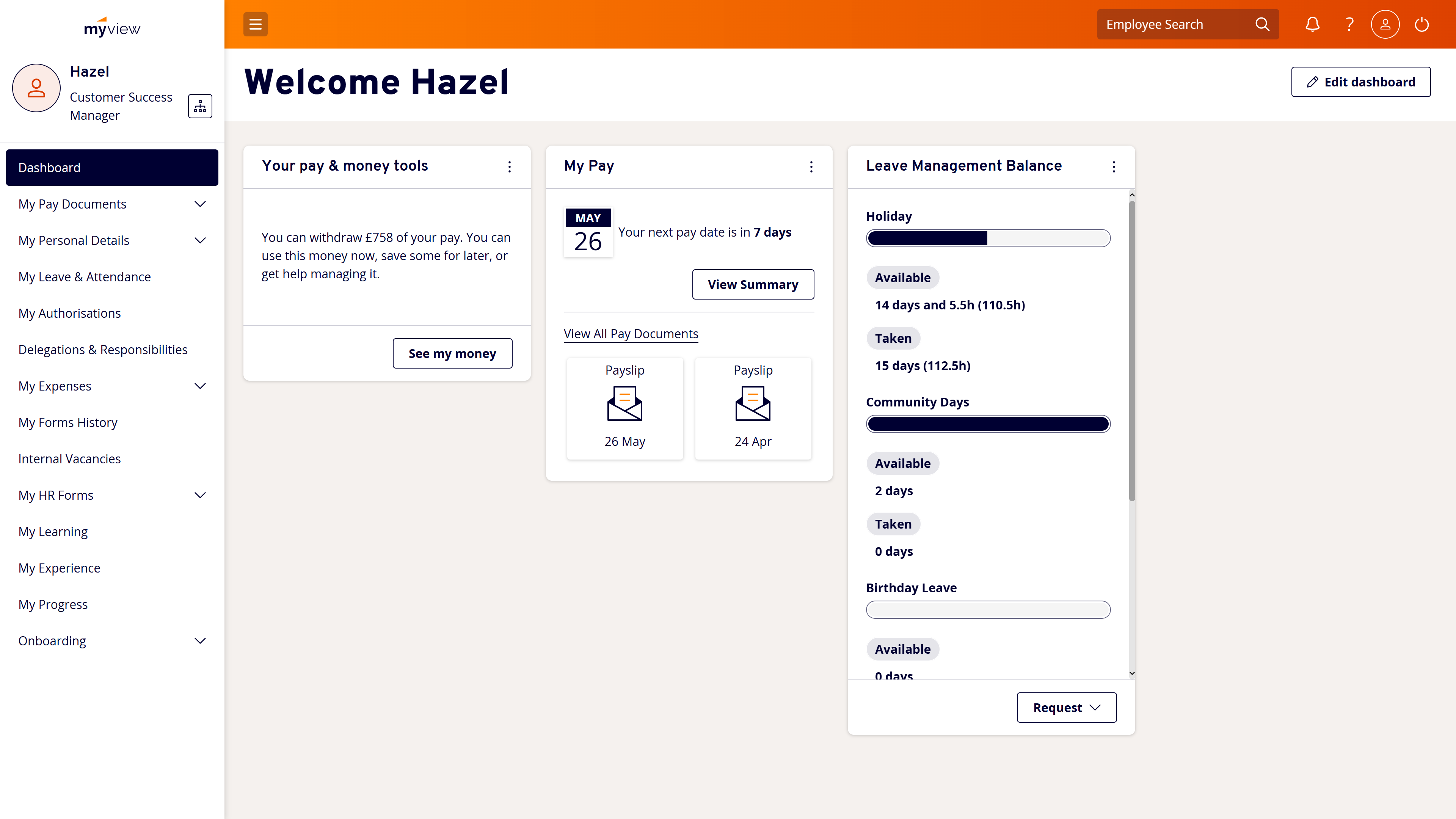Click '14 days and 5.5h (110.5h)' text
This screenshot has height=819, width=1456.
pyautogui.click(x=949, y=305)
